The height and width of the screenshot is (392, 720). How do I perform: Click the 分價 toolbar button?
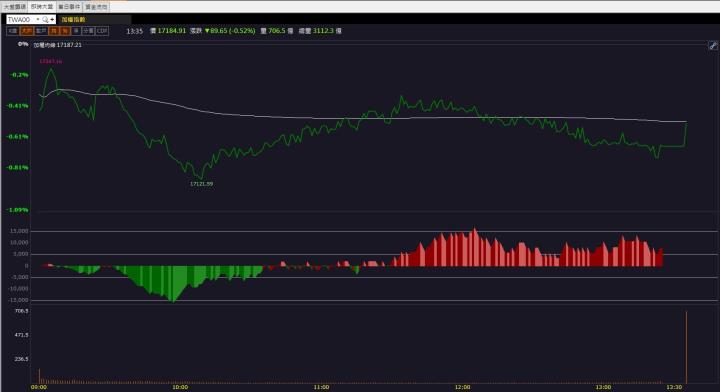[x=88, y=31]
